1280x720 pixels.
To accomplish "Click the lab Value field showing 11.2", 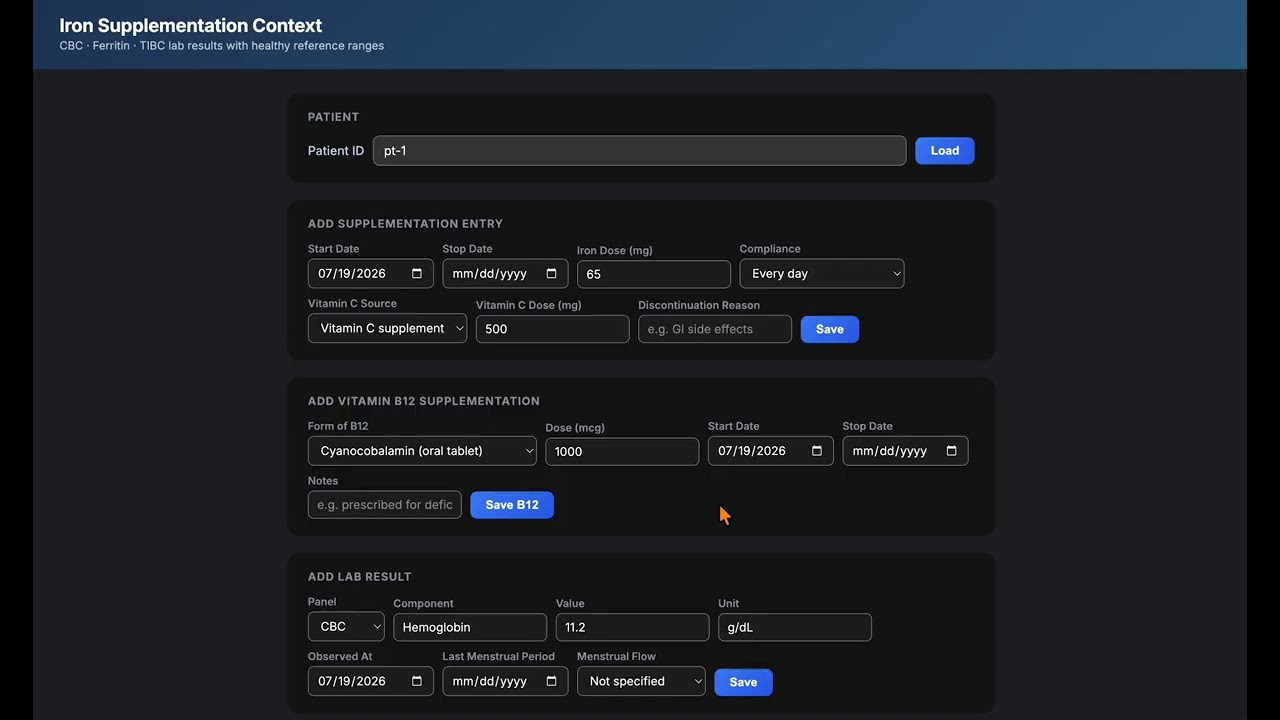I will point(632,627).
